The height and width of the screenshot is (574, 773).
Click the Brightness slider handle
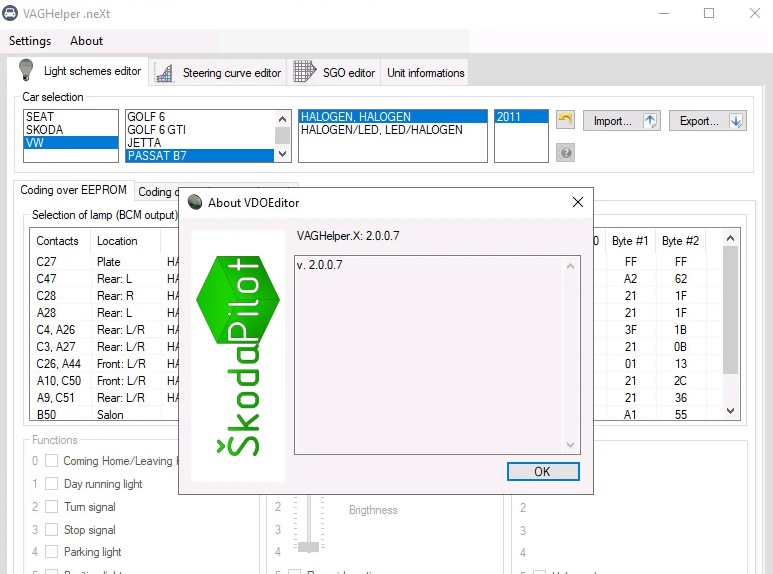[309, 547]
